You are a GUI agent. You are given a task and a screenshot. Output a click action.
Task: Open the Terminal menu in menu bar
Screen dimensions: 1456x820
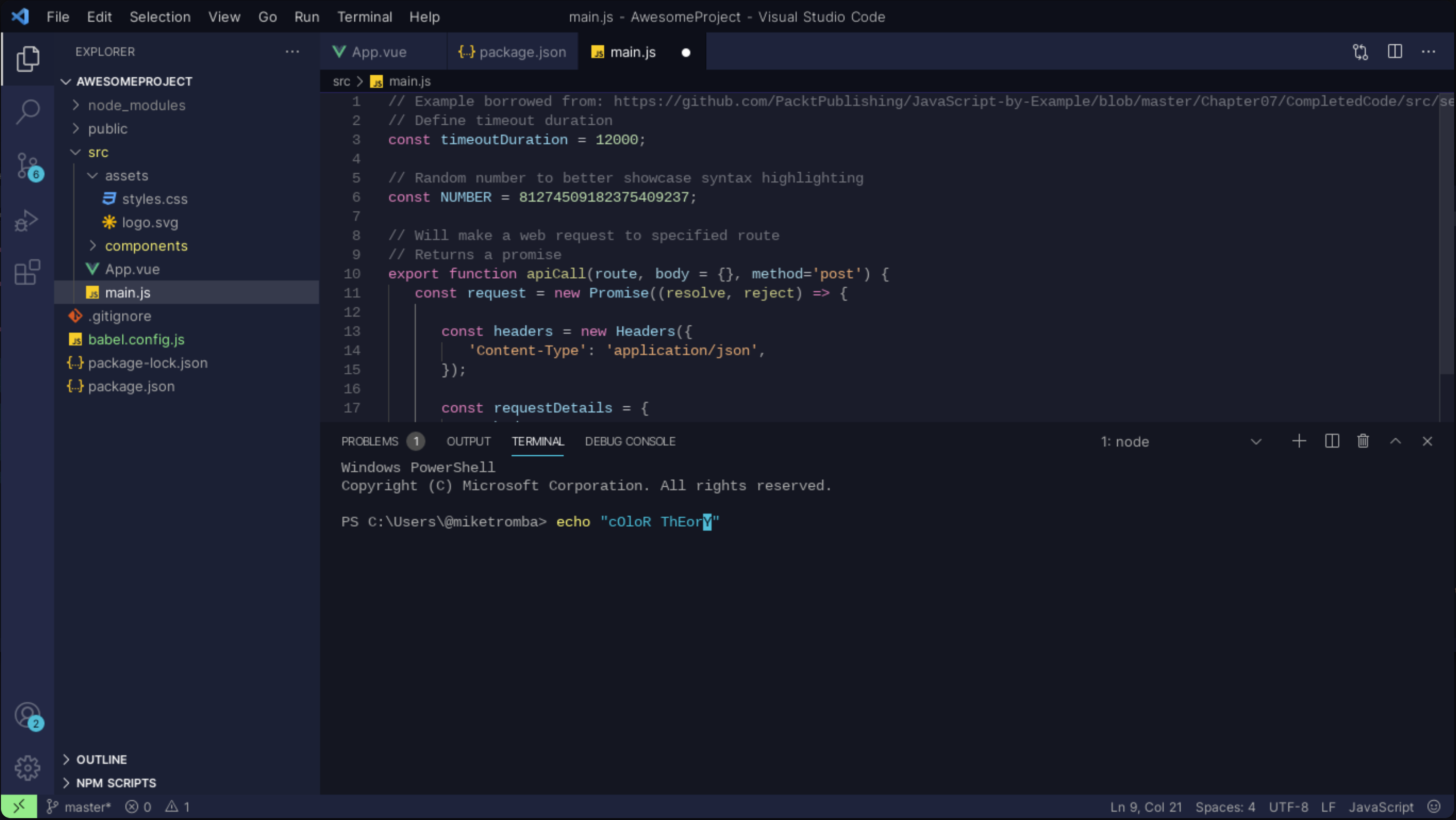click(364, 17)
